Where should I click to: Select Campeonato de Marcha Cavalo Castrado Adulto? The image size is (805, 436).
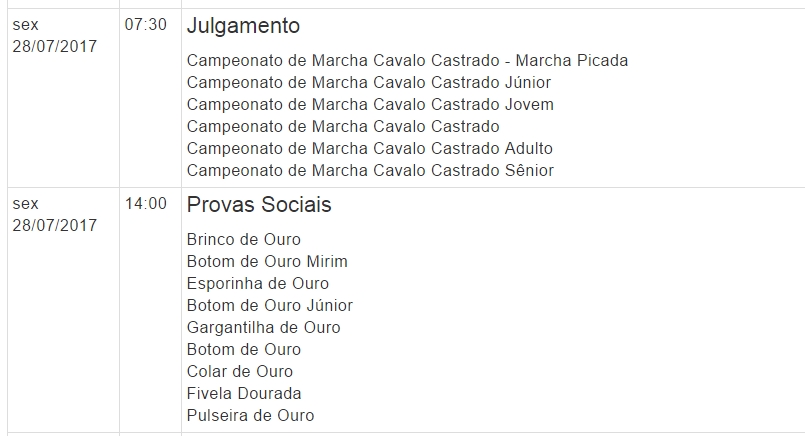pyautogui.click(x=370, y=149)
